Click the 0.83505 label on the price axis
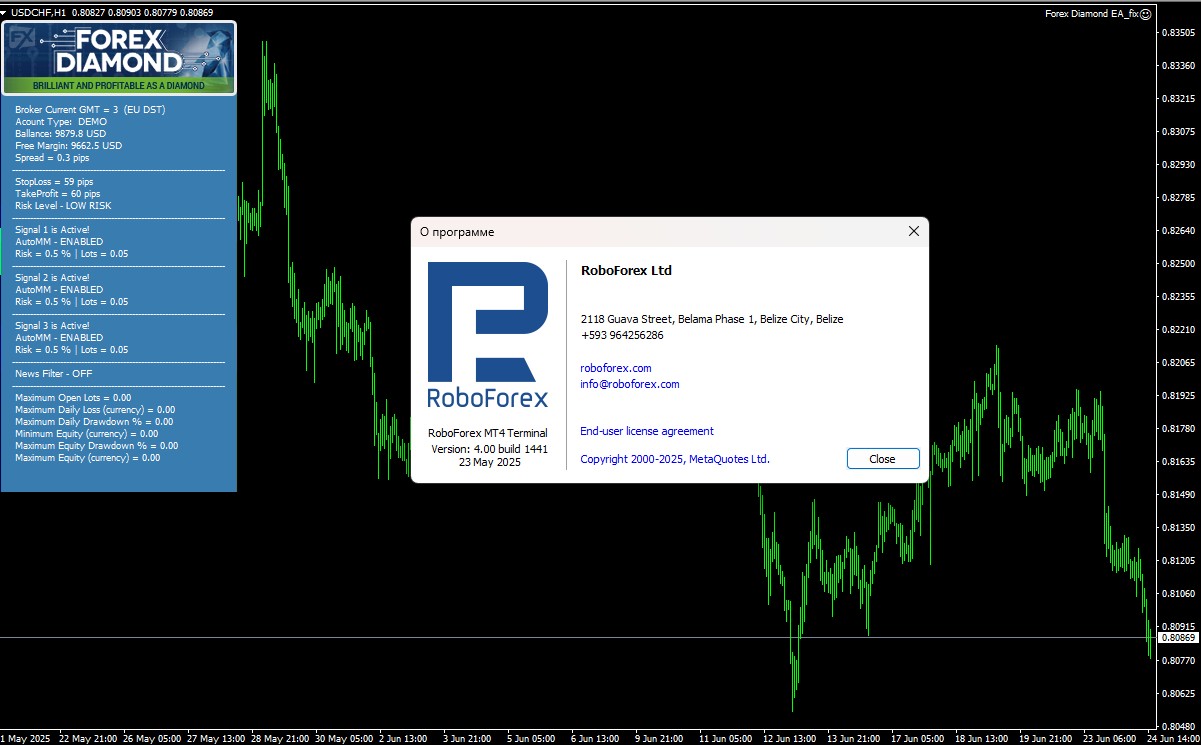Screen dimensions: 1201x745 coord(1178,32)
